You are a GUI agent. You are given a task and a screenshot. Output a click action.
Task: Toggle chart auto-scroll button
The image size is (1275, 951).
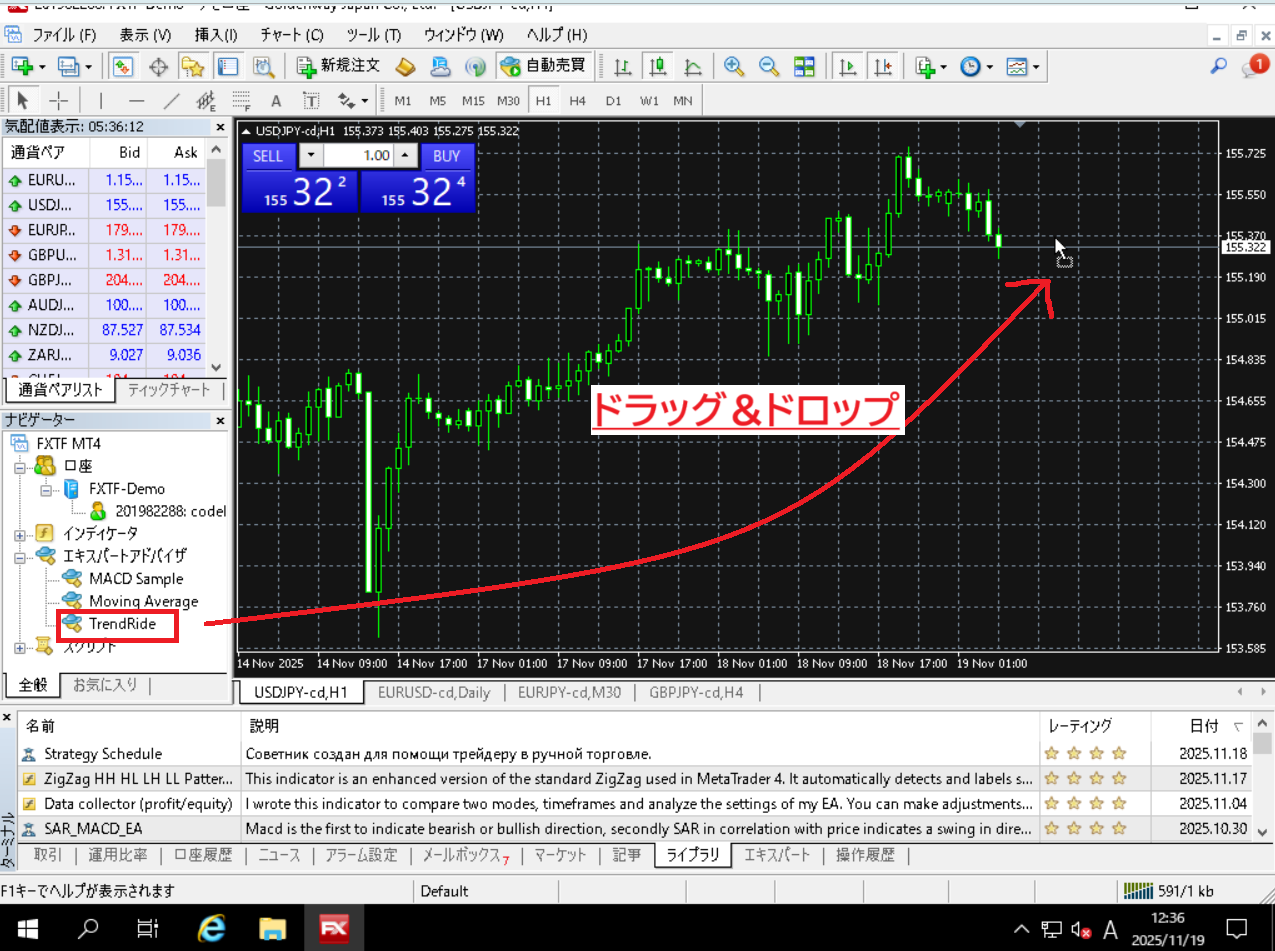click(848, 67)
